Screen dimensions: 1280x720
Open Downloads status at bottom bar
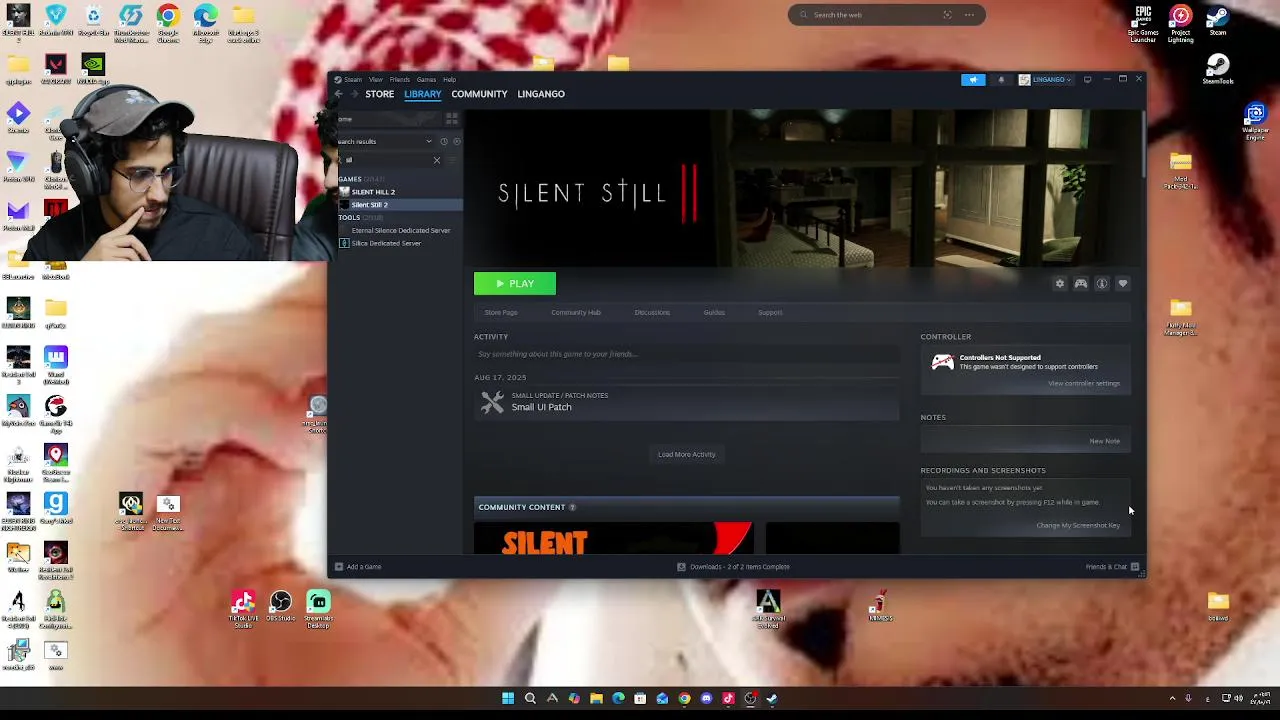point(733,567)
